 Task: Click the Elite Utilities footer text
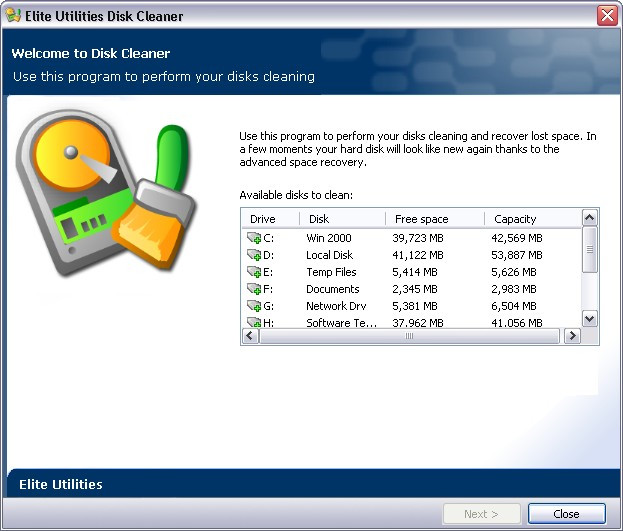point(61,484)
